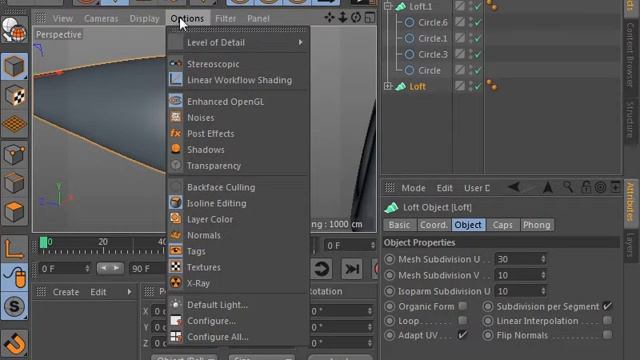The width and height of the screenshot is (640, 360).
Task: Open the viewport Filter menu
Action: point(225,19)
